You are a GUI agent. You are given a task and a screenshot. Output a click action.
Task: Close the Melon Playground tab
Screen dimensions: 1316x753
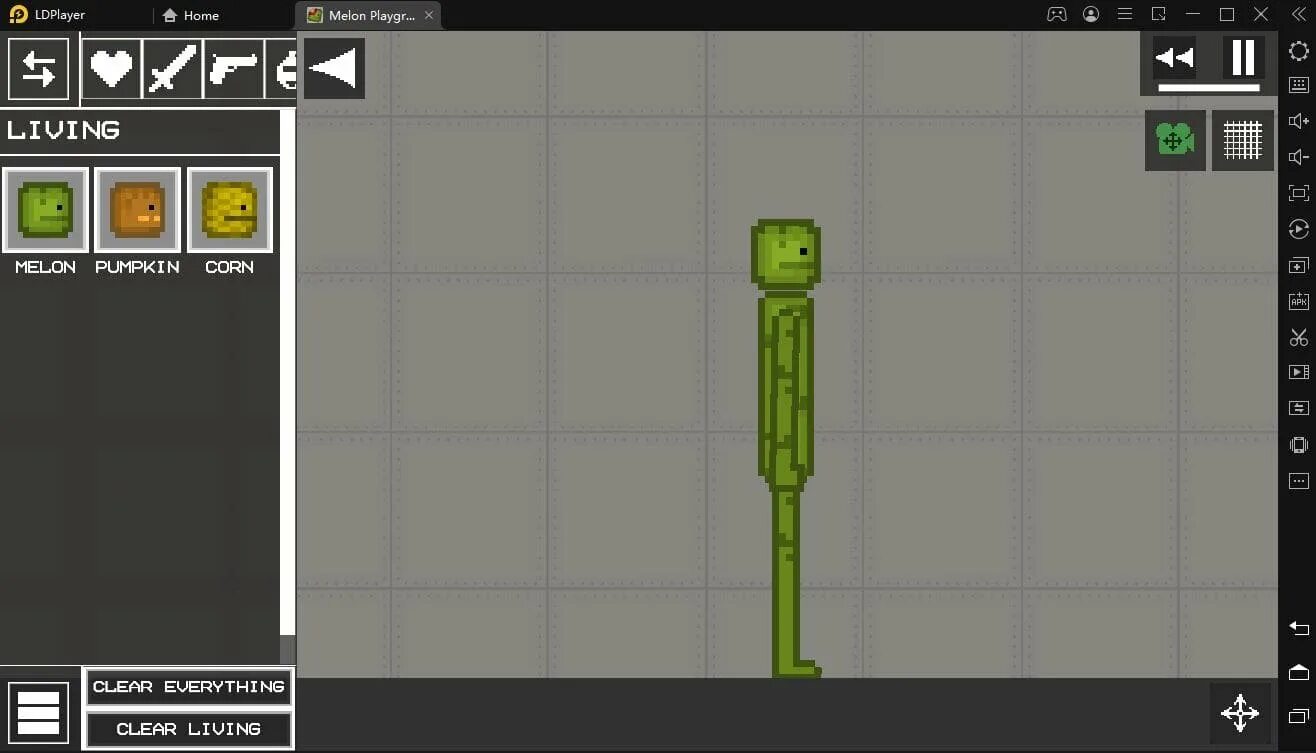click(x=429, y=15)
